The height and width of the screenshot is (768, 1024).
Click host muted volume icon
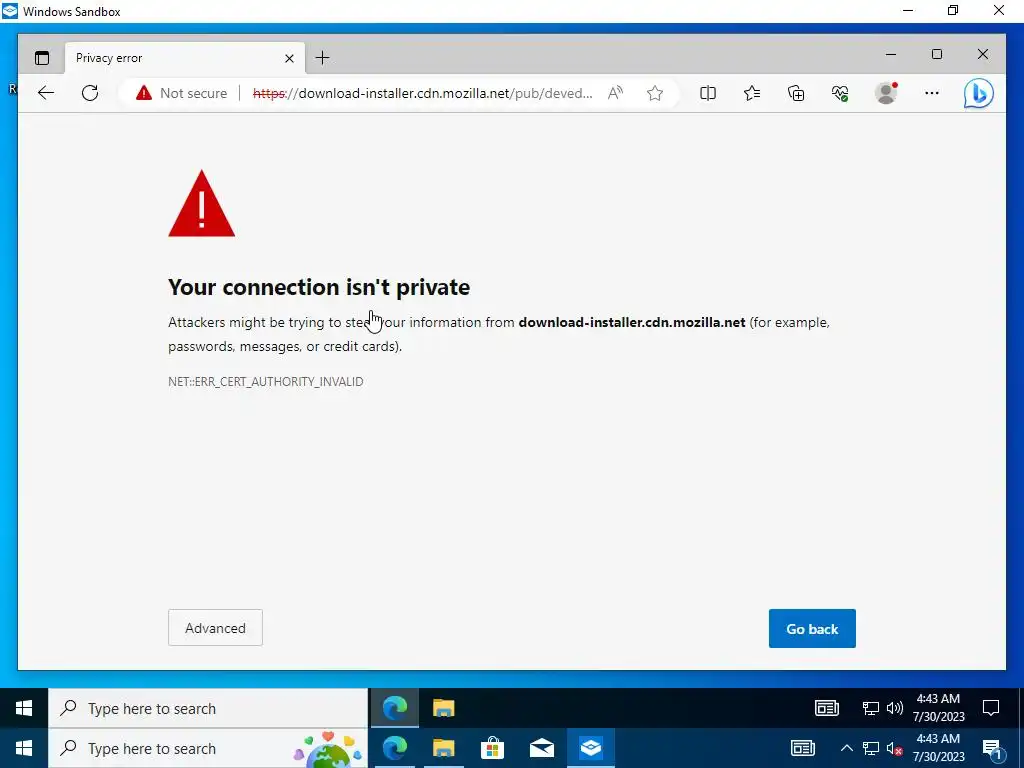[895, 748]
